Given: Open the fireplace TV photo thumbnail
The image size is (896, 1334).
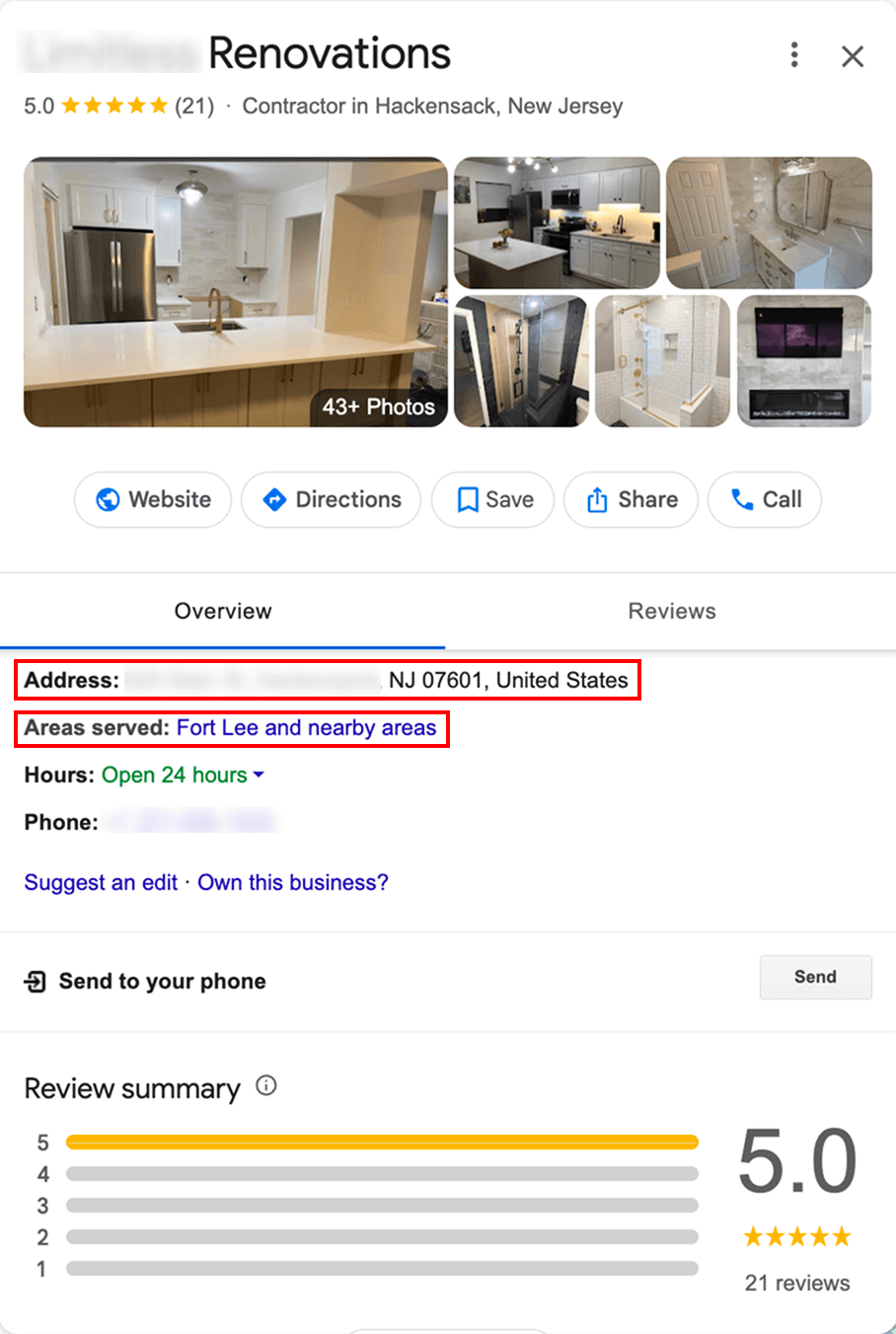Looking at the screenshot, I should tap(804, 361).
